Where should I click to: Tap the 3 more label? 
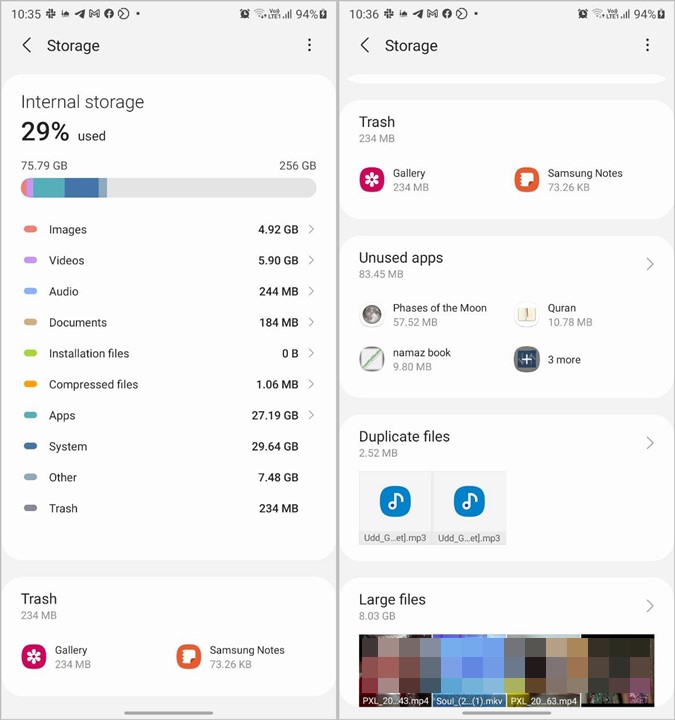pos(564,360)
